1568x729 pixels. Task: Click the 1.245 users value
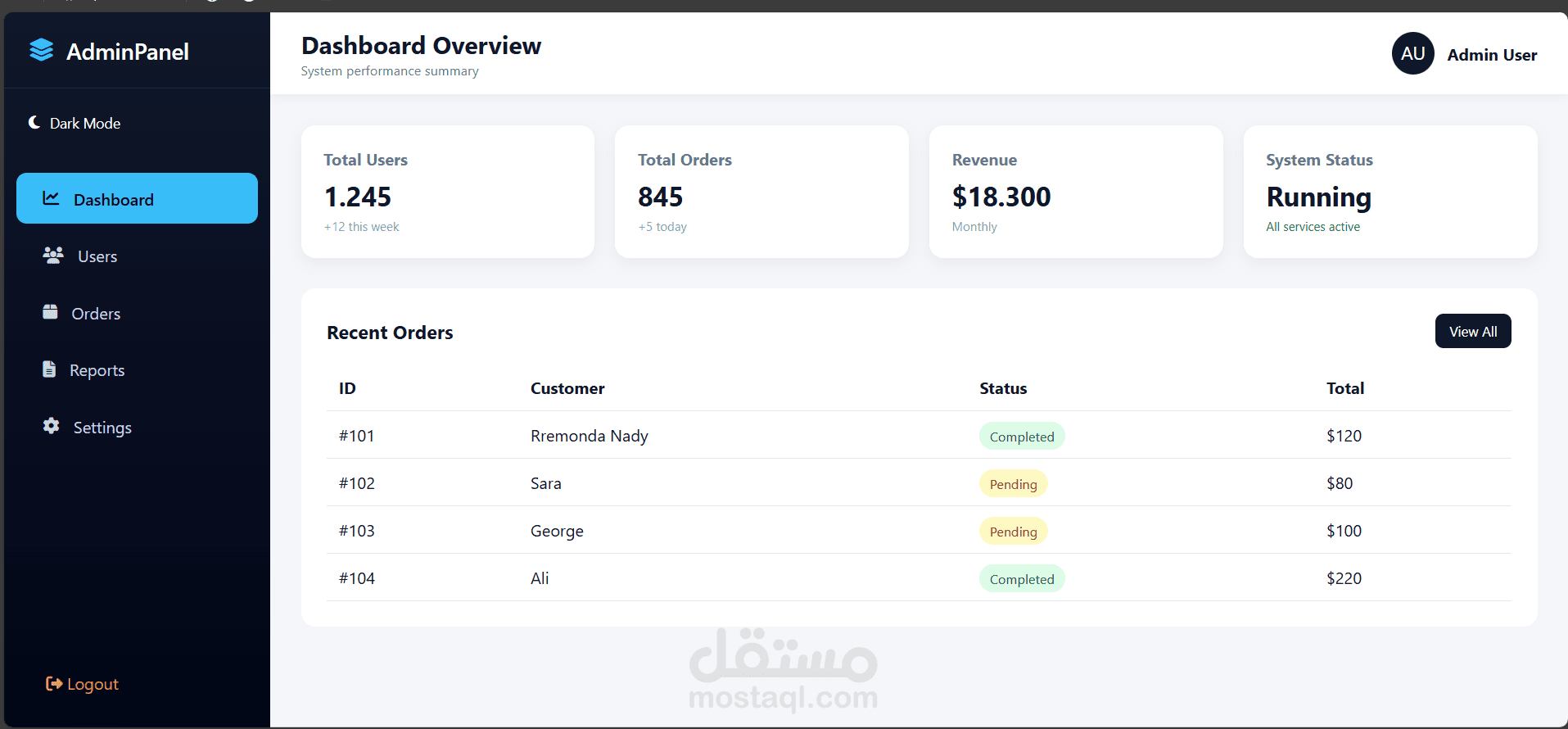[x=358, y=197]
